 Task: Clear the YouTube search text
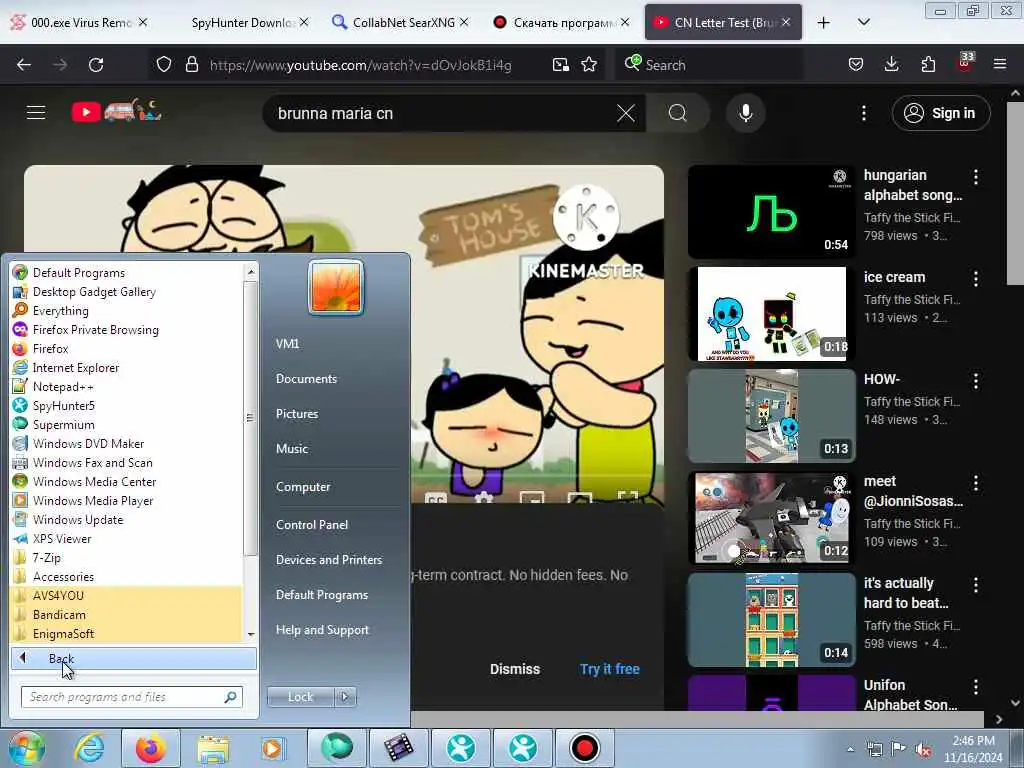[x=626, y=114]
